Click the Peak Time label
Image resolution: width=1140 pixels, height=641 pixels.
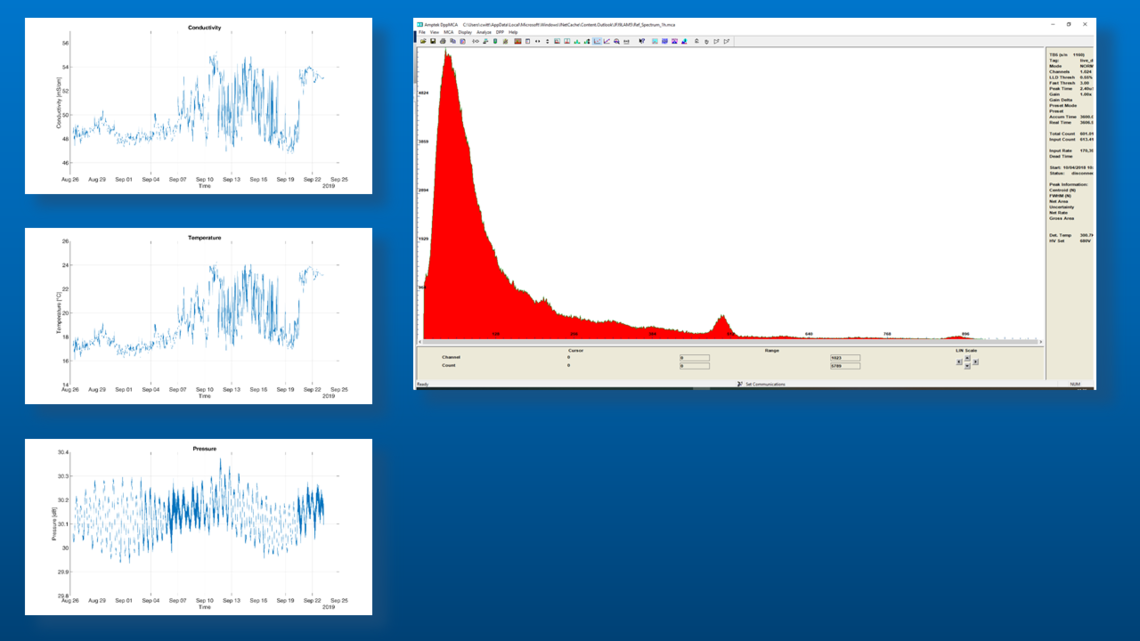coord(1061,89)
